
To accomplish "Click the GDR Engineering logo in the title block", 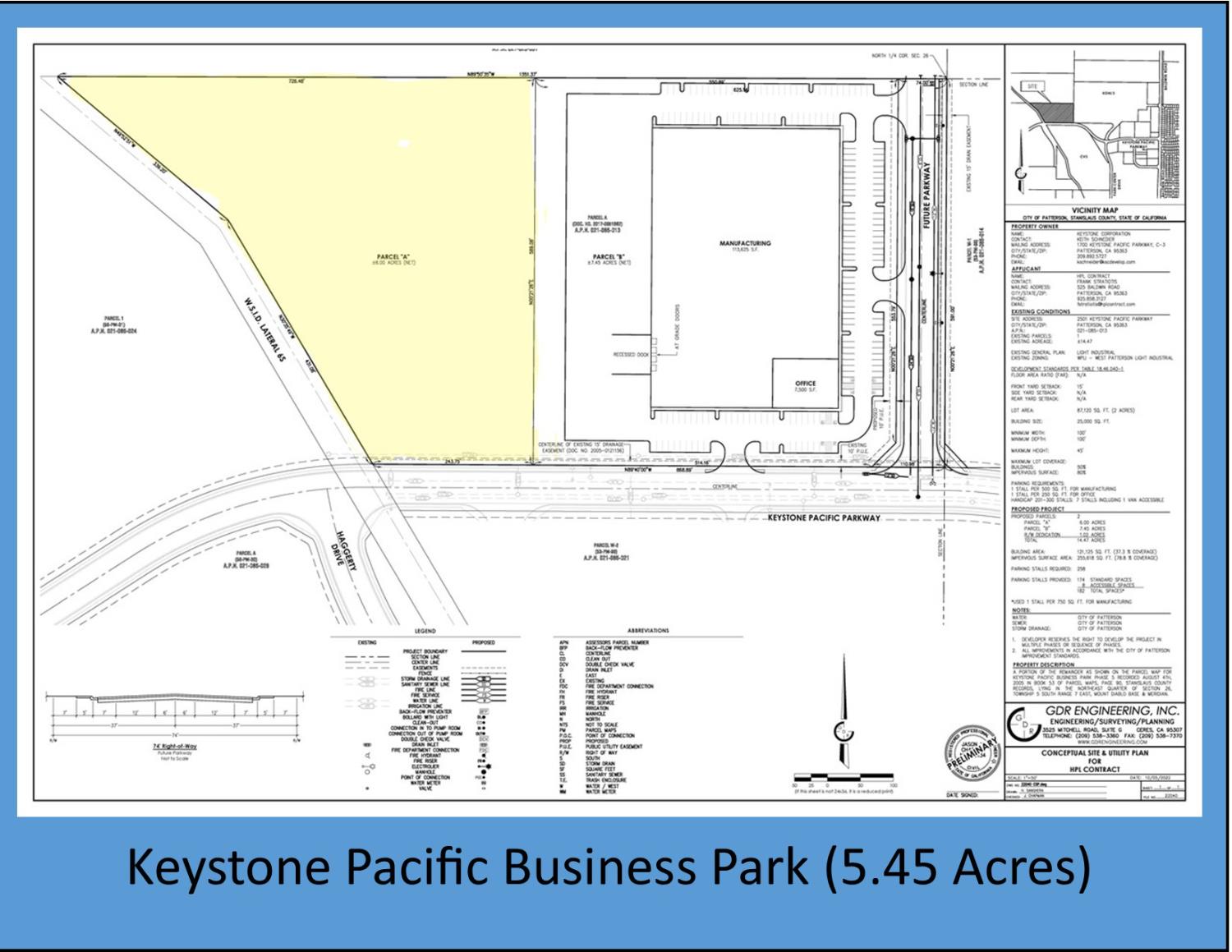I will click(x=1024, y=724).
